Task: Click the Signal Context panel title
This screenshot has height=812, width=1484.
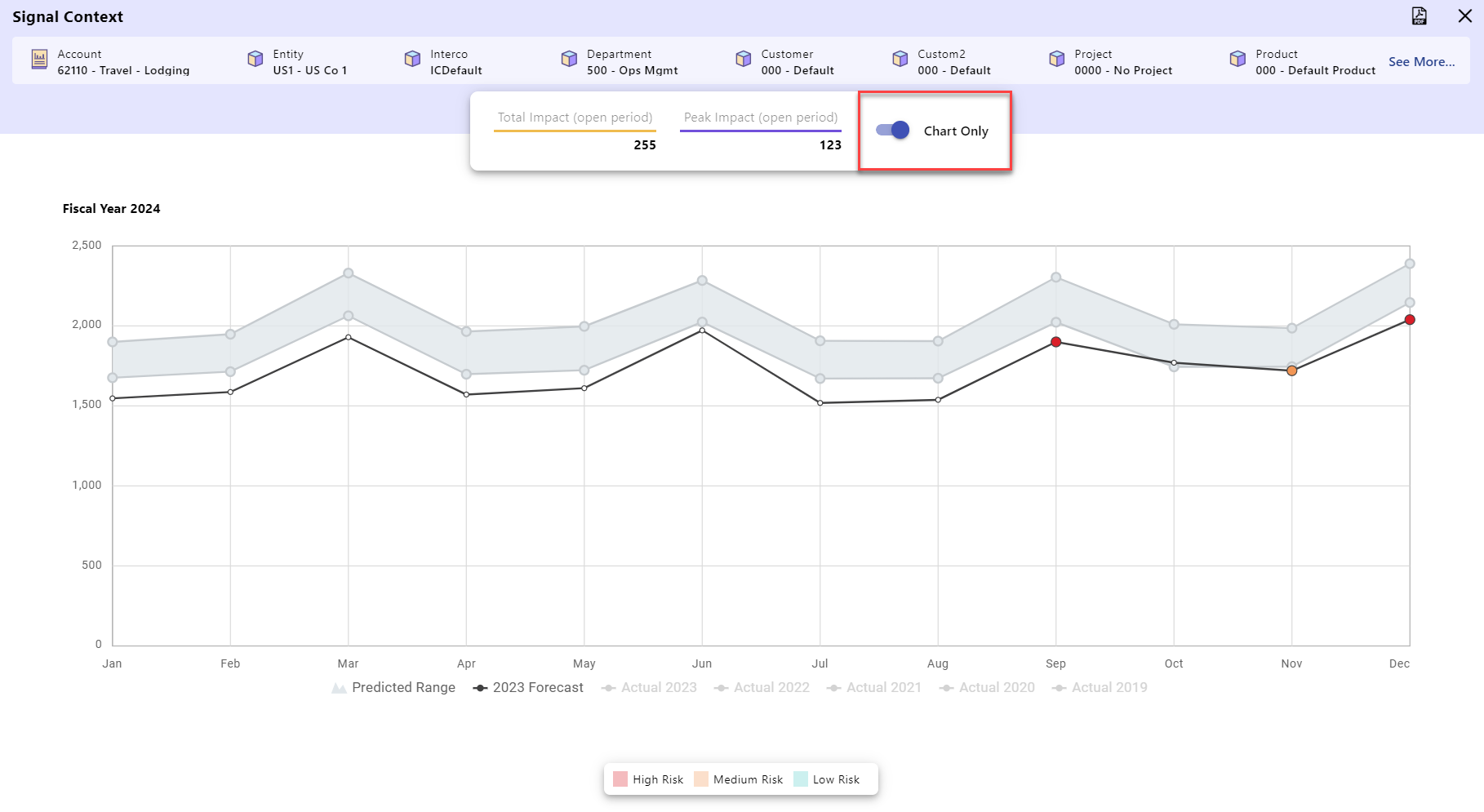Action: tap(68, 17)
